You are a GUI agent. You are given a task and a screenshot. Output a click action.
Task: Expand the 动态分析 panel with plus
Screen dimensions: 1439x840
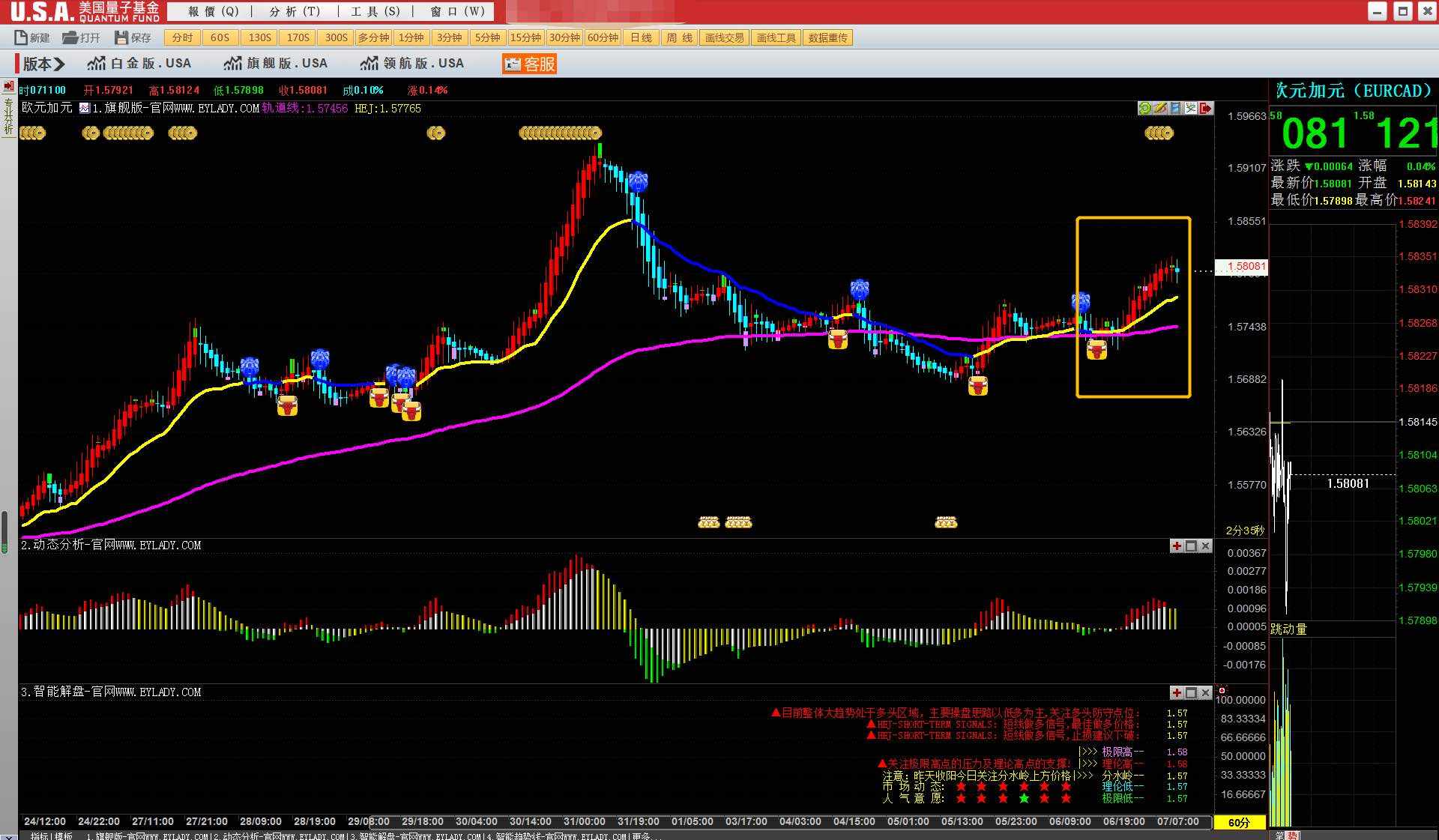click(x=1176, y=546)
